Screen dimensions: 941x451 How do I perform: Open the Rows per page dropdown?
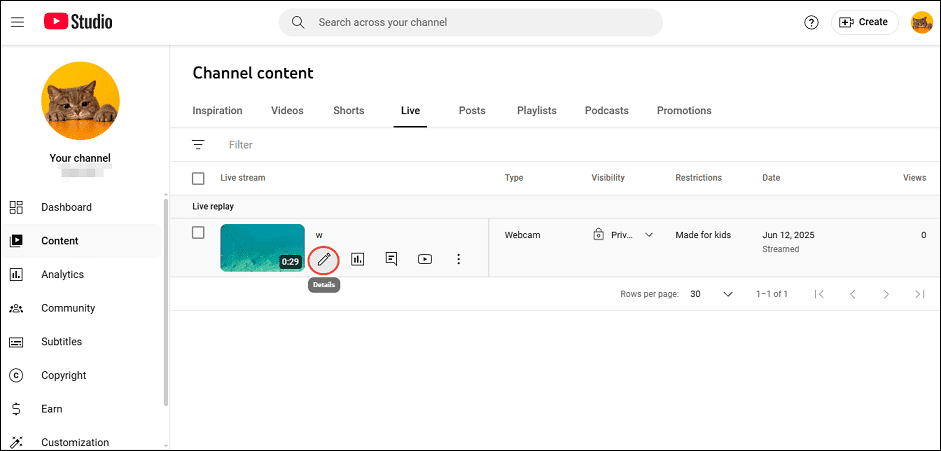712,294
